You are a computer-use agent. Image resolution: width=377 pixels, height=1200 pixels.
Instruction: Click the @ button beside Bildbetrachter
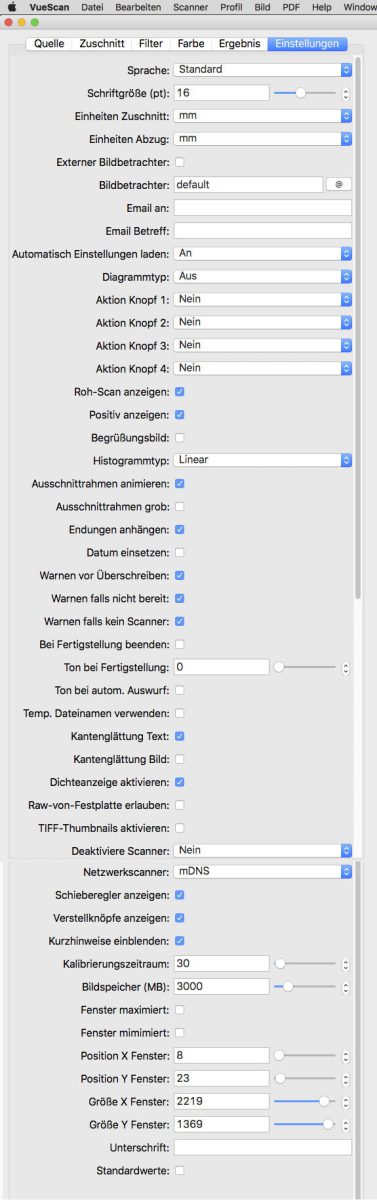[x=338, y=184]
